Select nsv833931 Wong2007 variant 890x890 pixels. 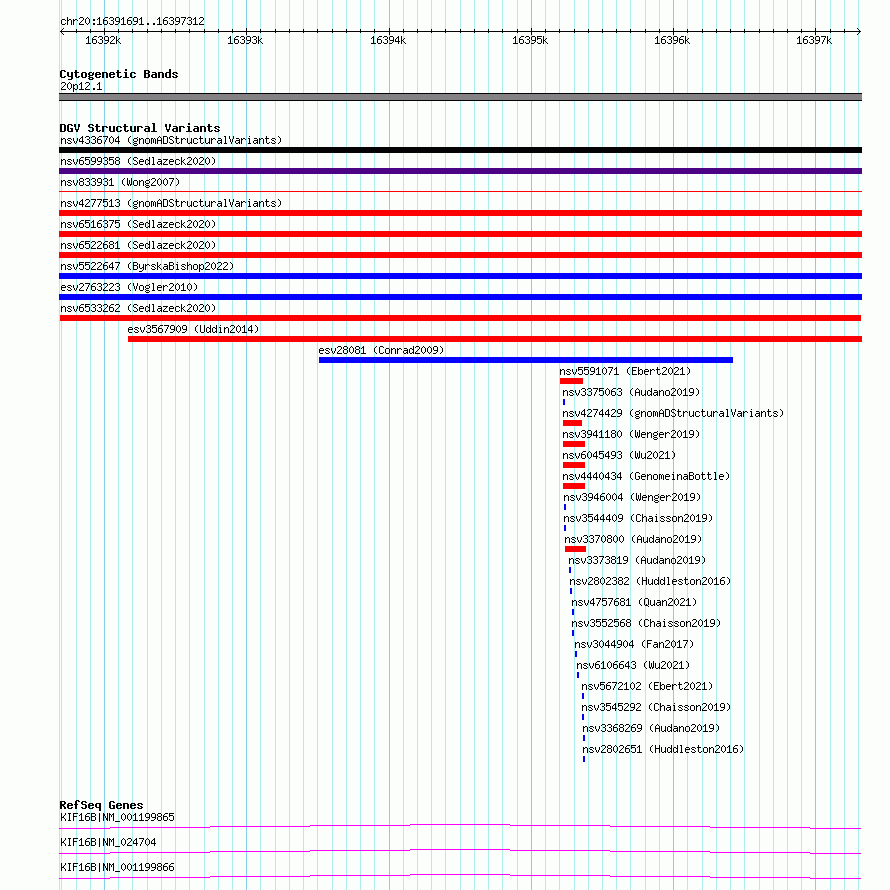coord(120,182)
